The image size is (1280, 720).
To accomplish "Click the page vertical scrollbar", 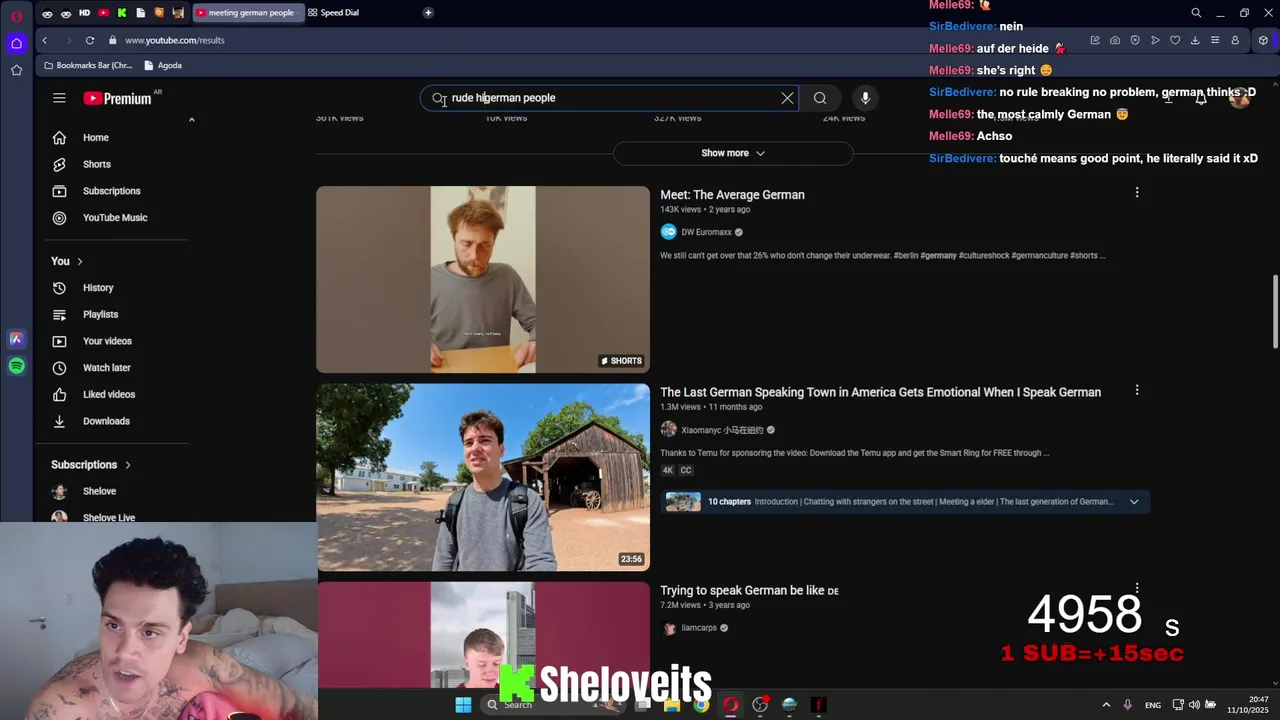I will point(1274,312).
